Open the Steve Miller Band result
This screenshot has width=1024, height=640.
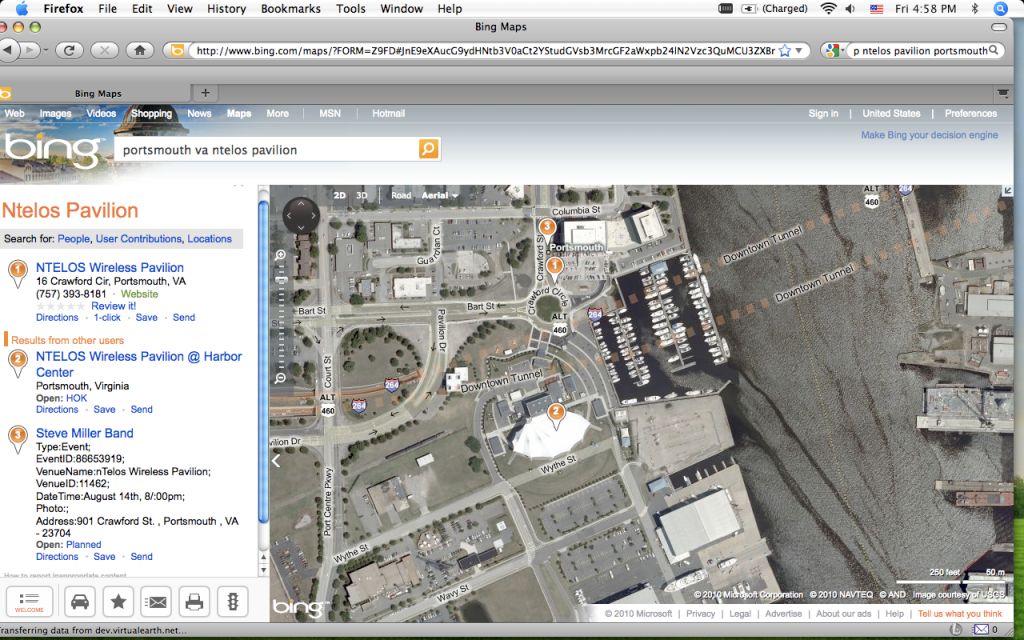point(84,433)
